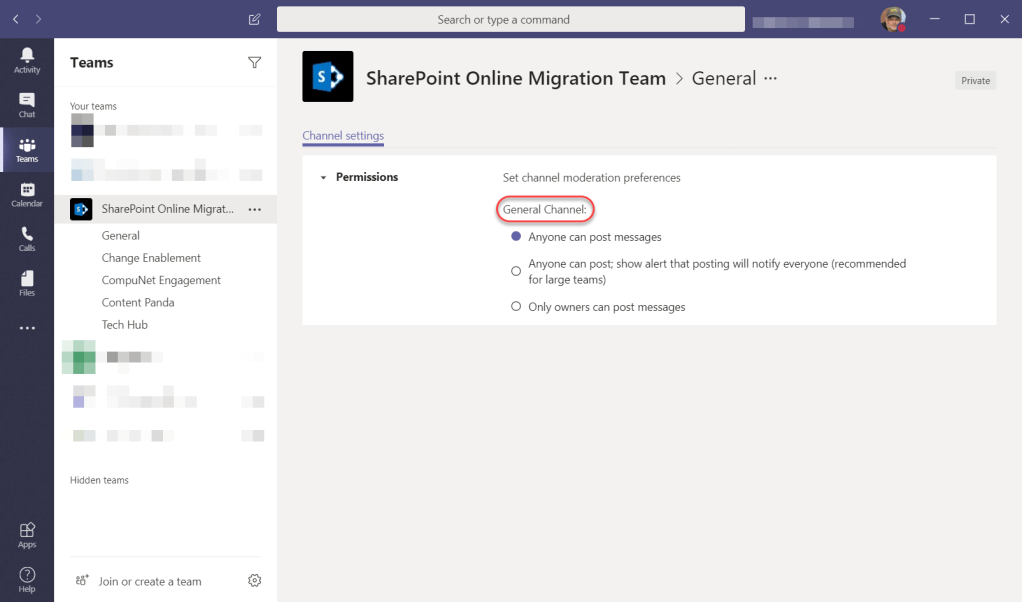The image size is (1022, 602).
Task: Open the Change Enablement channel
Action: pyautogui.click(x=151, y=258)
